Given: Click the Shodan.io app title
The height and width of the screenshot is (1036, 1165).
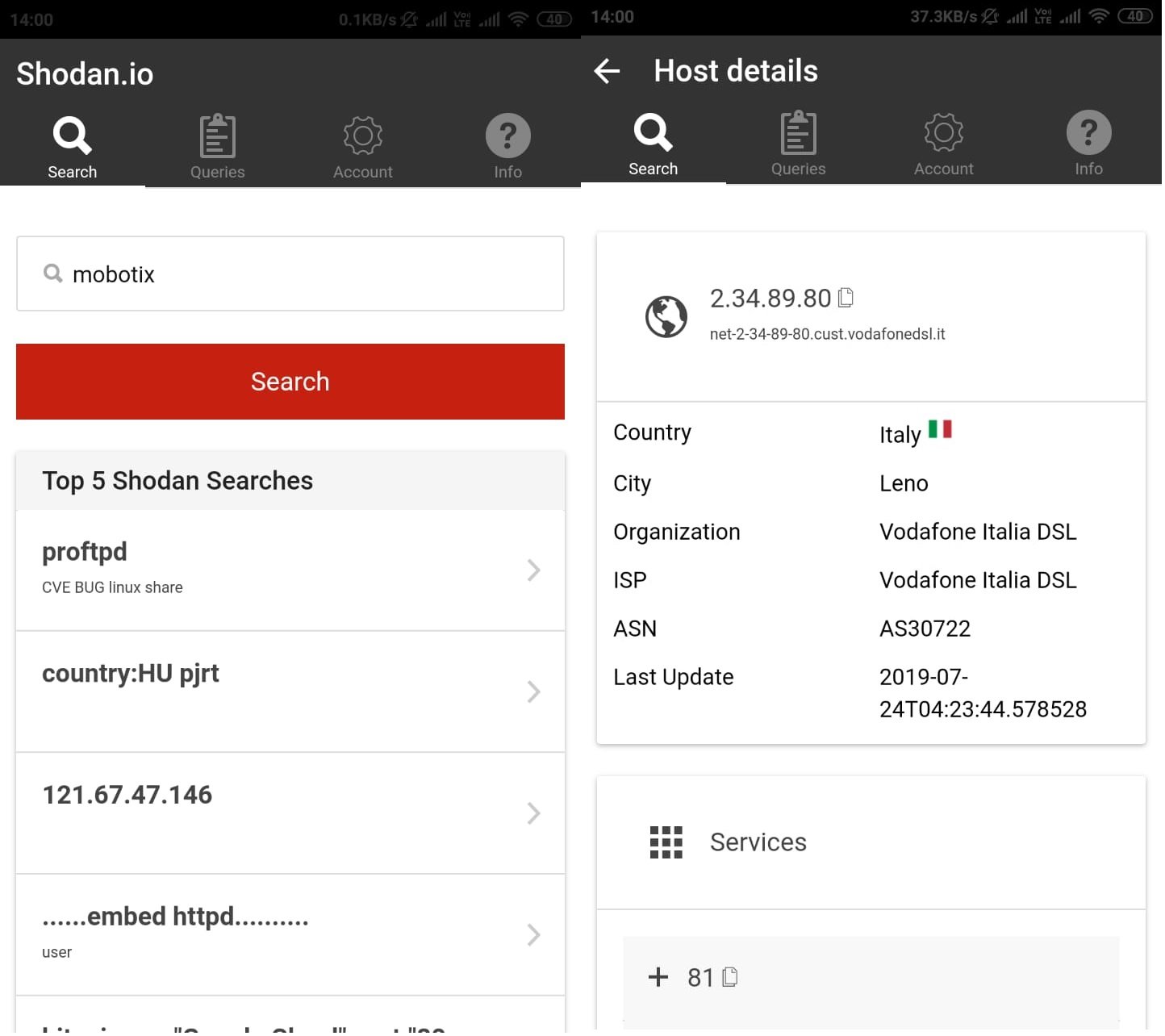Looking at the screenshot, I should pos(85,73).
